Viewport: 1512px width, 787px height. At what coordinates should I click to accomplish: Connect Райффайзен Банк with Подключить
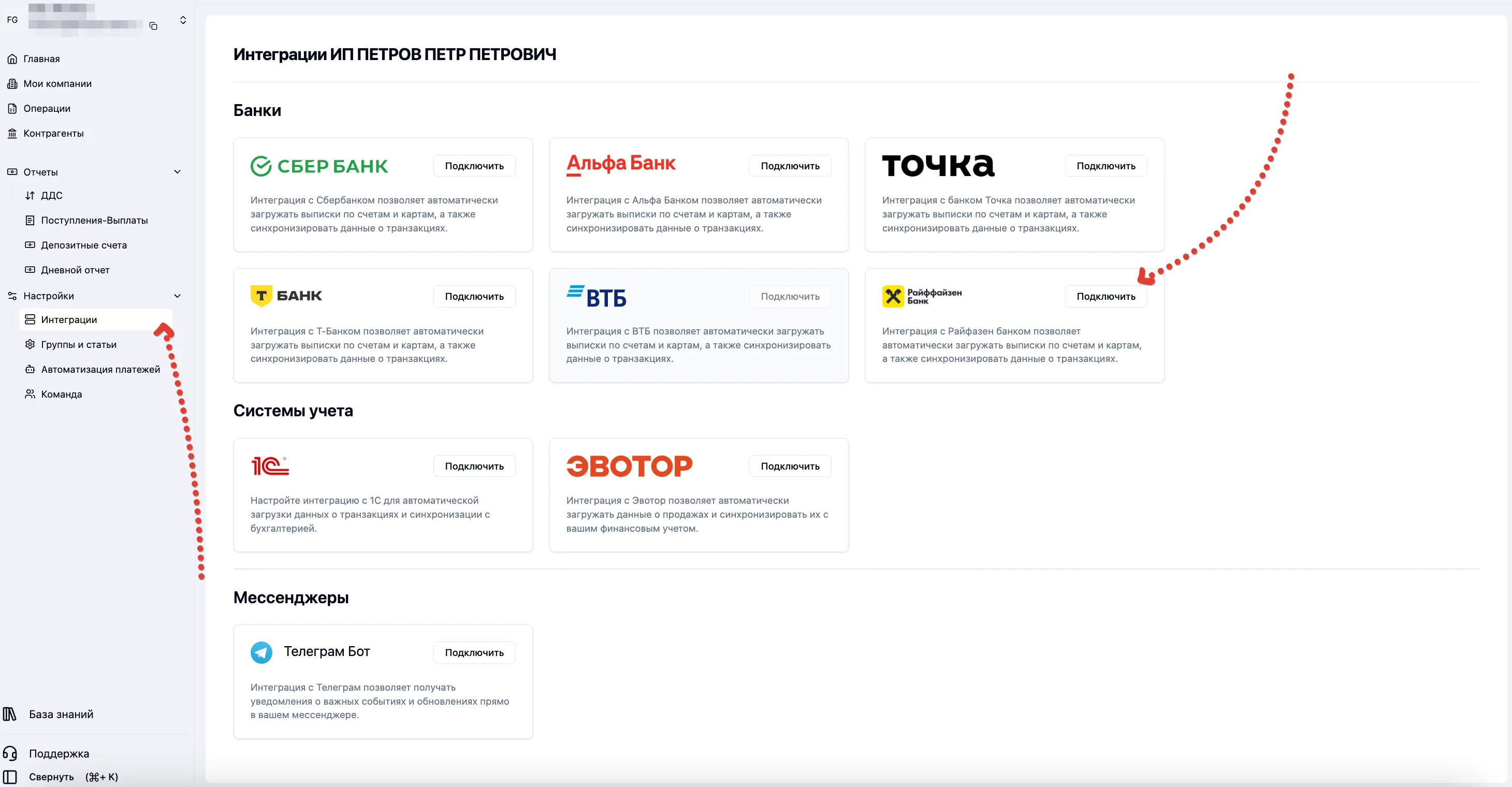(x=1106, y=296)
